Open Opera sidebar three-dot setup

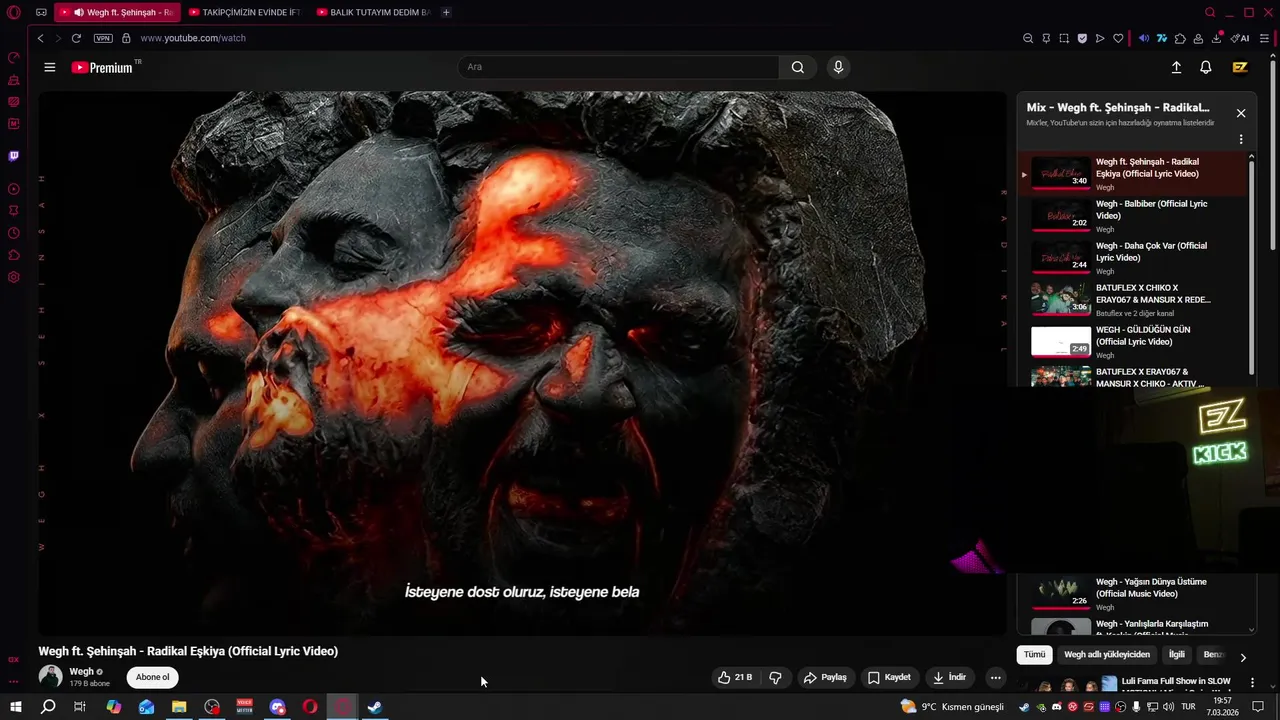point(14,681)
